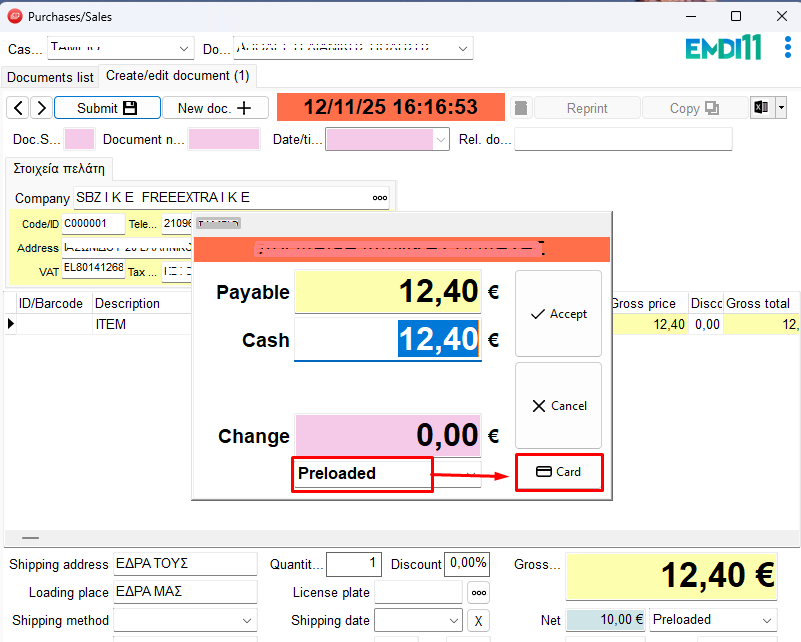Switch to the Documents list tab

(50, 77)
